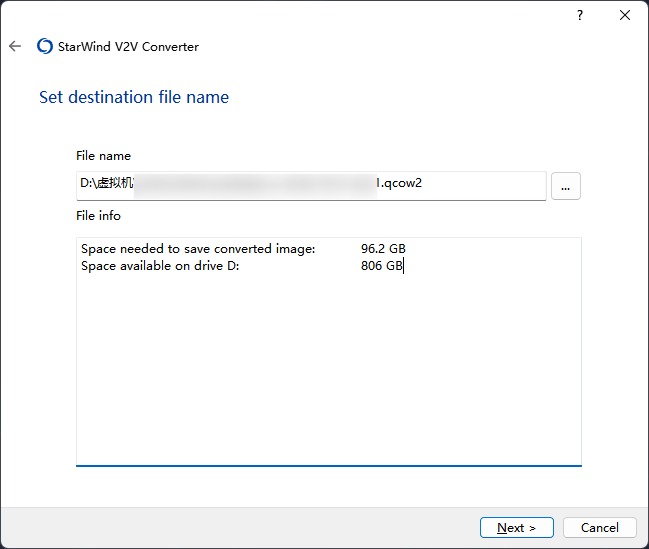Open help with the question mark

580,15
